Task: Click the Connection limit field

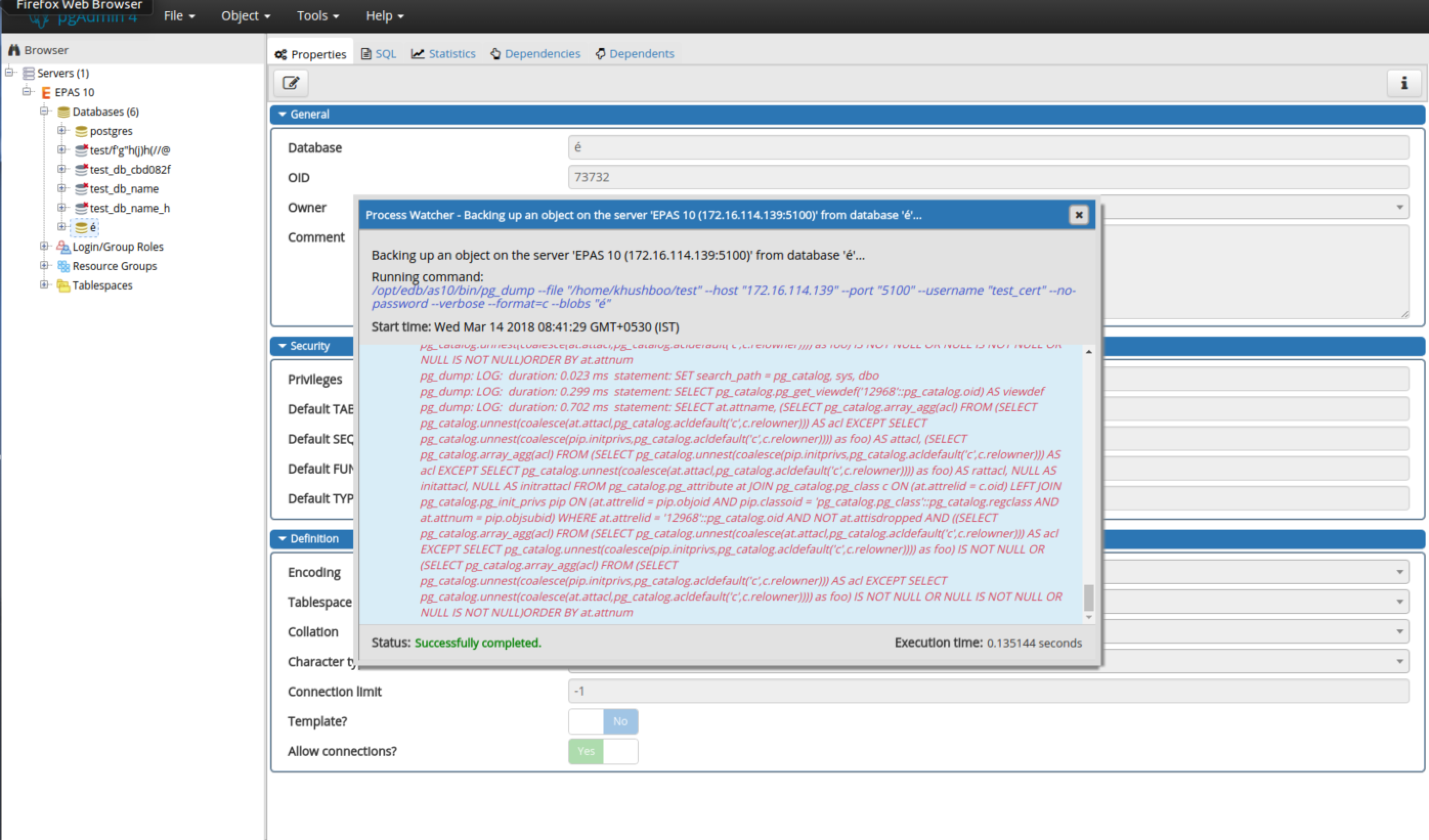Action: pyautogui.click(x=987, y=691)
